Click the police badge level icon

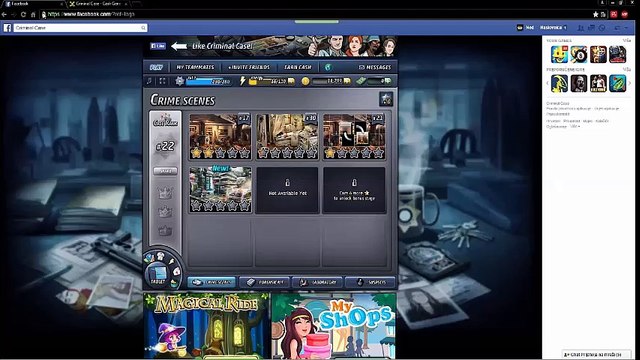pos(180,81)
